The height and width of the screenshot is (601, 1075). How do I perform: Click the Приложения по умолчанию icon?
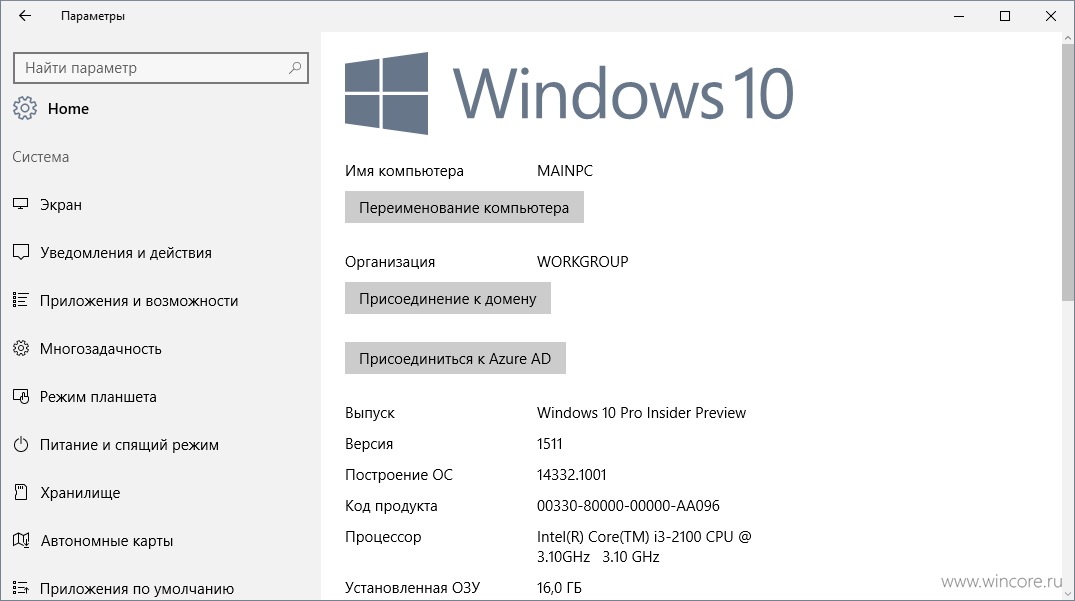coord(21,588)
